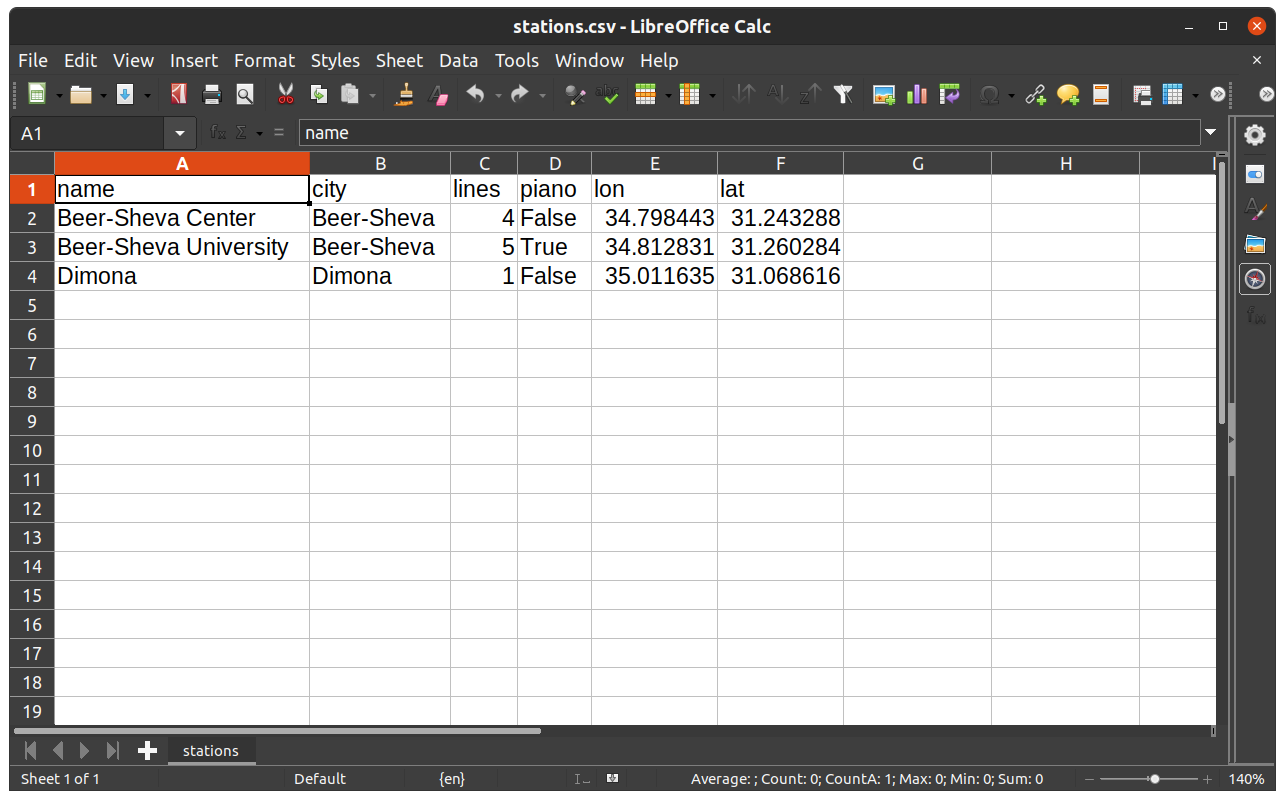
Task: Insert a chart
Action: tap(916, 93)
